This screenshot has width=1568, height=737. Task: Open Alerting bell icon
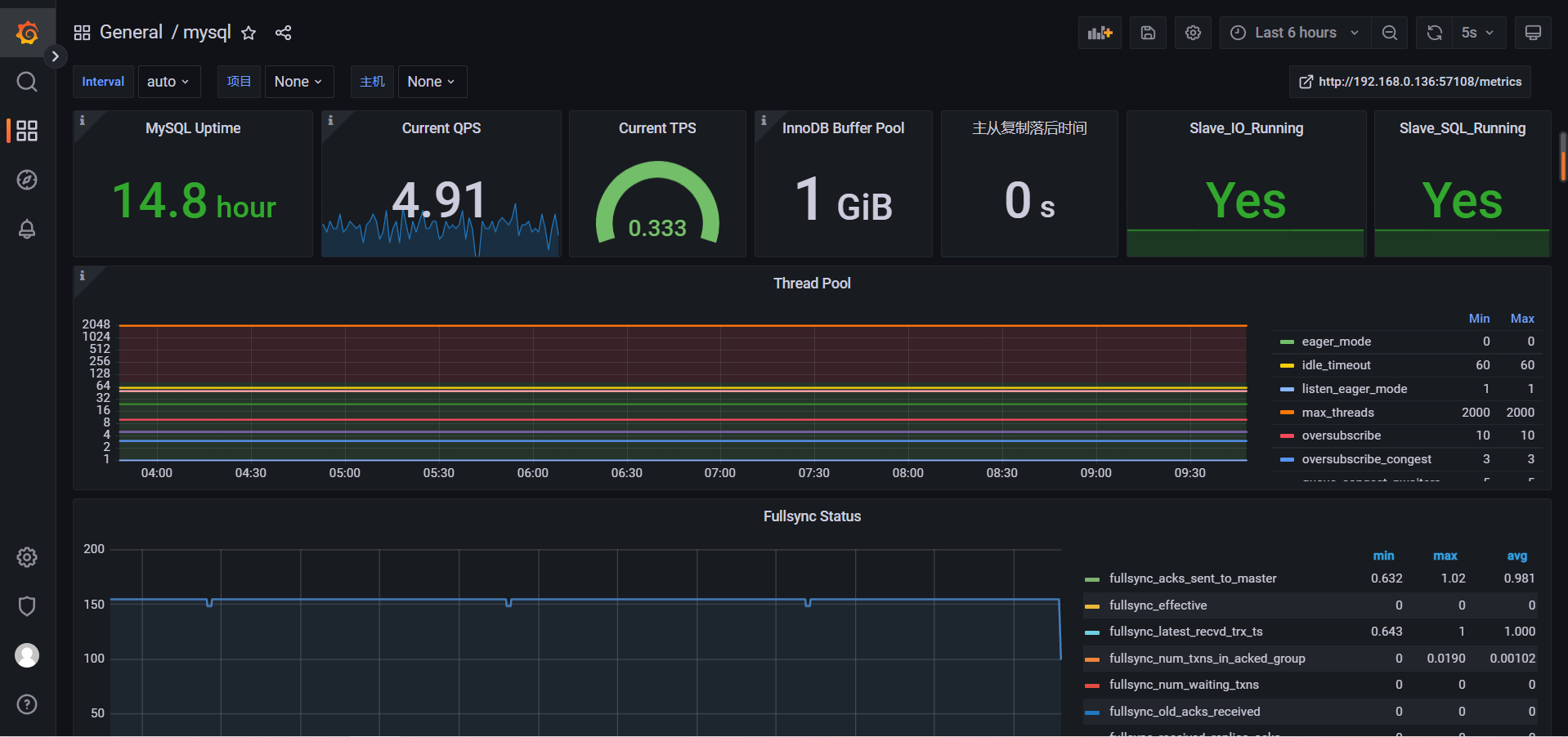tap(27, 229)
